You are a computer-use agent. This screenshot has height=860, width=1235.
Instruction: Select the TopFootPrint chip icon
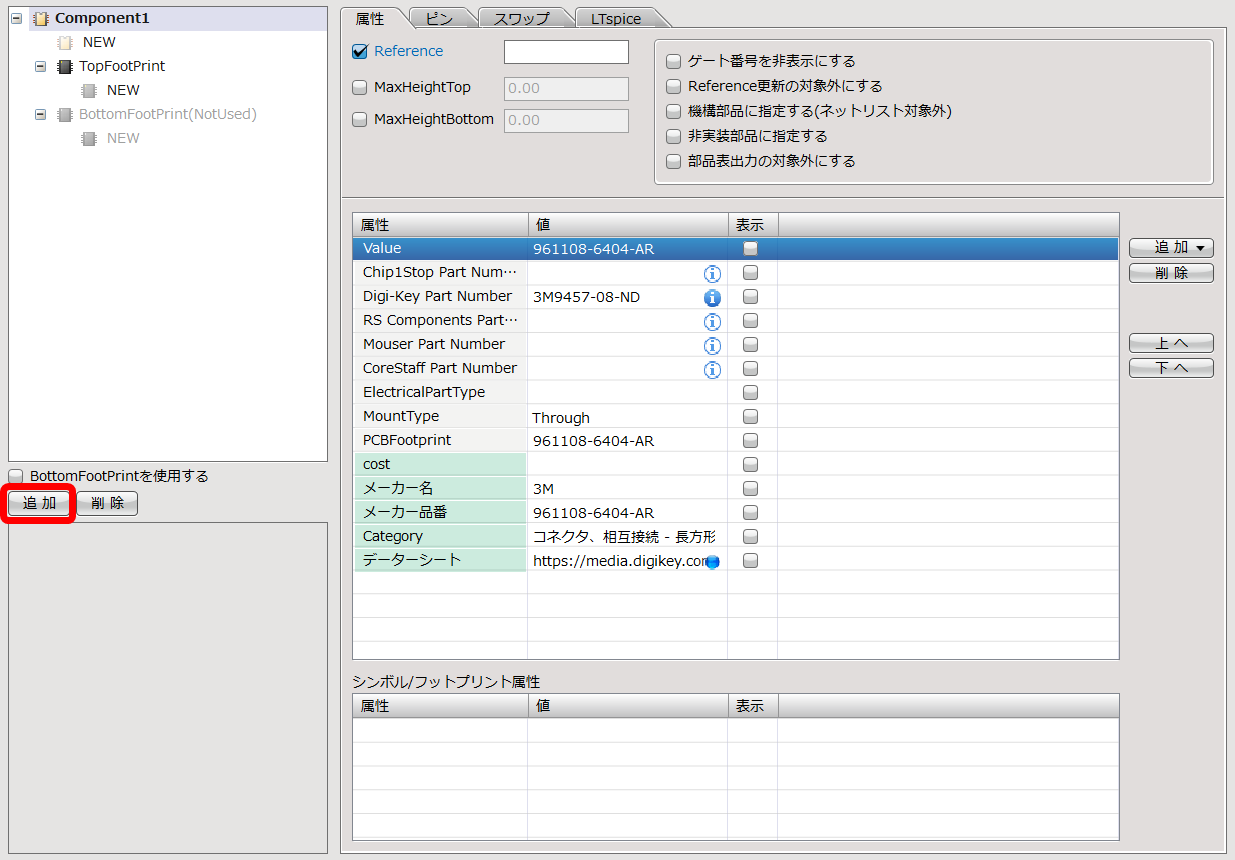pyautogui.click(x=65, y=67)
